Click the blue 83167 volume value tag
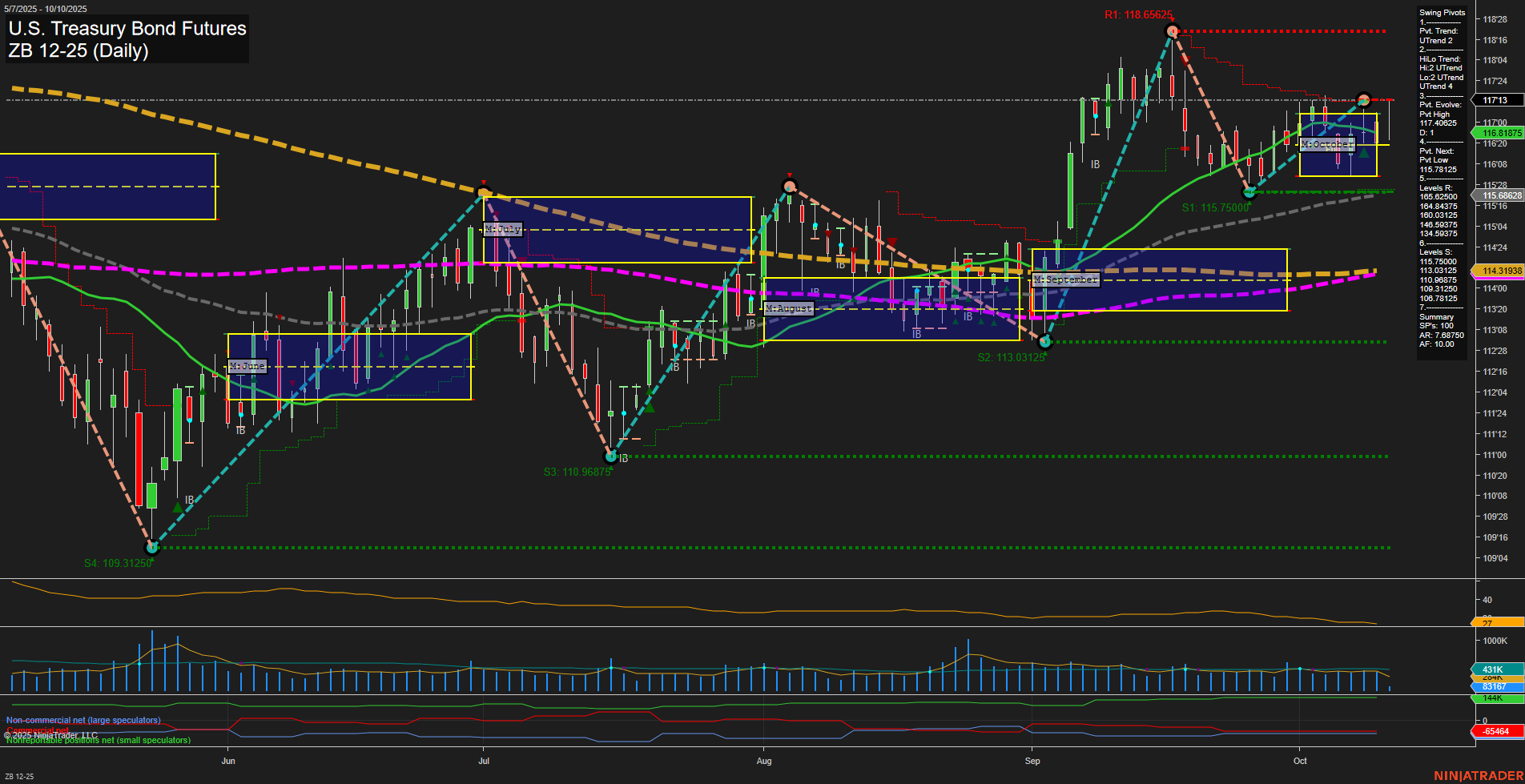 point(1495,686)
